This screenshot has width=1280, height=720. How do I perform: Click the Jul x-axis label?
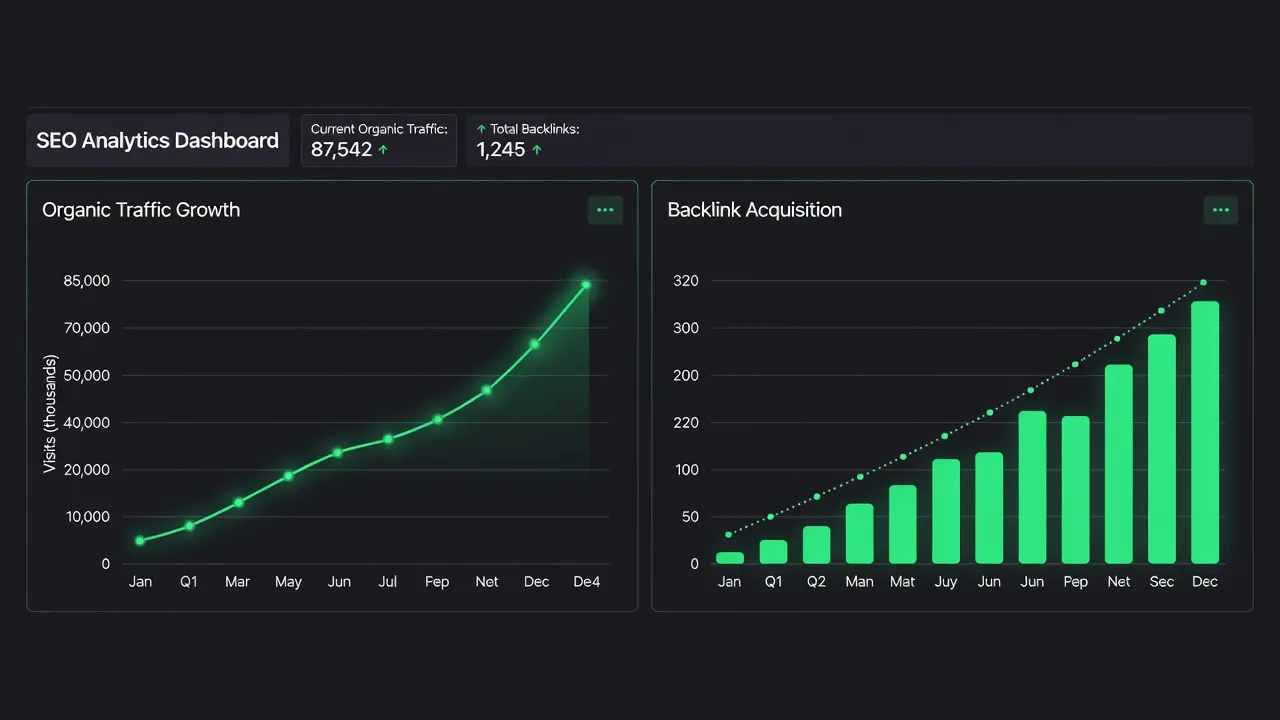388,582
